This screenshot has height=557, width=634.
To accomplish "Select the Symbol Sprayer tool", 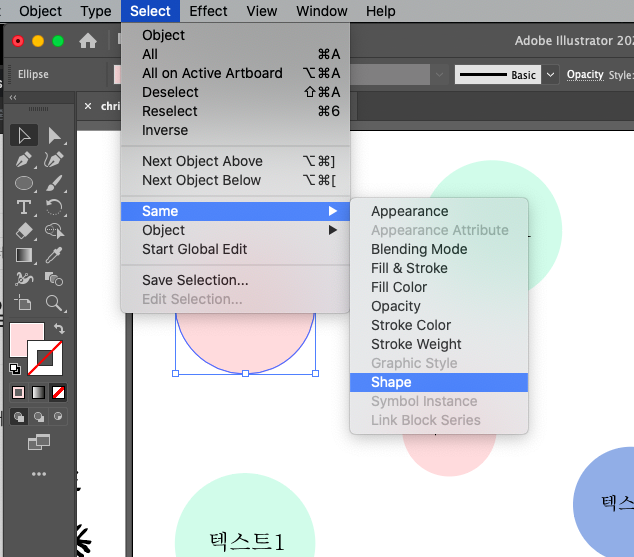I will pos(24,279).
